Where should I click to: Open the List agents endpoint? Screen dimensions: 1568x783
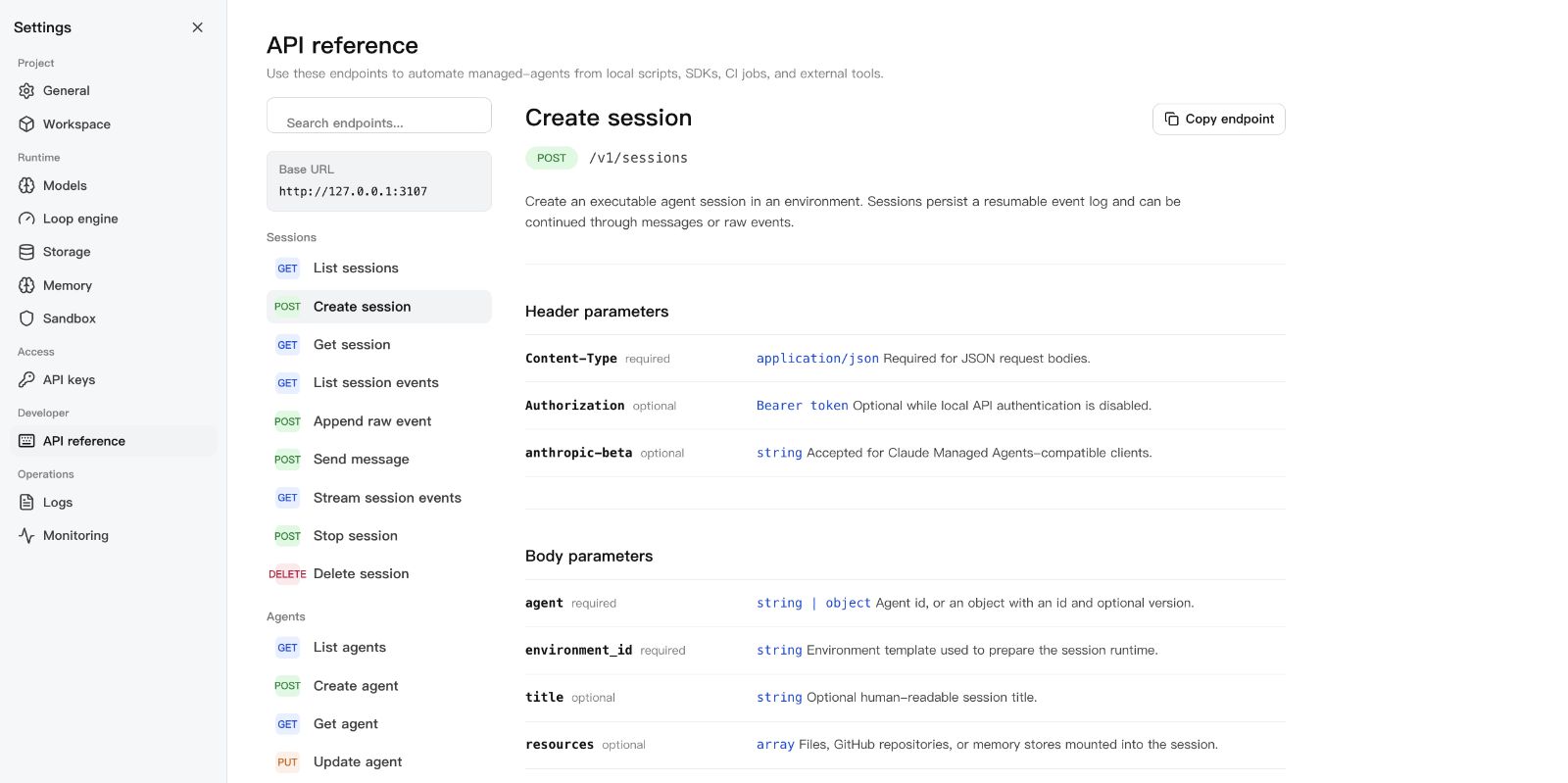coord(379,648)
